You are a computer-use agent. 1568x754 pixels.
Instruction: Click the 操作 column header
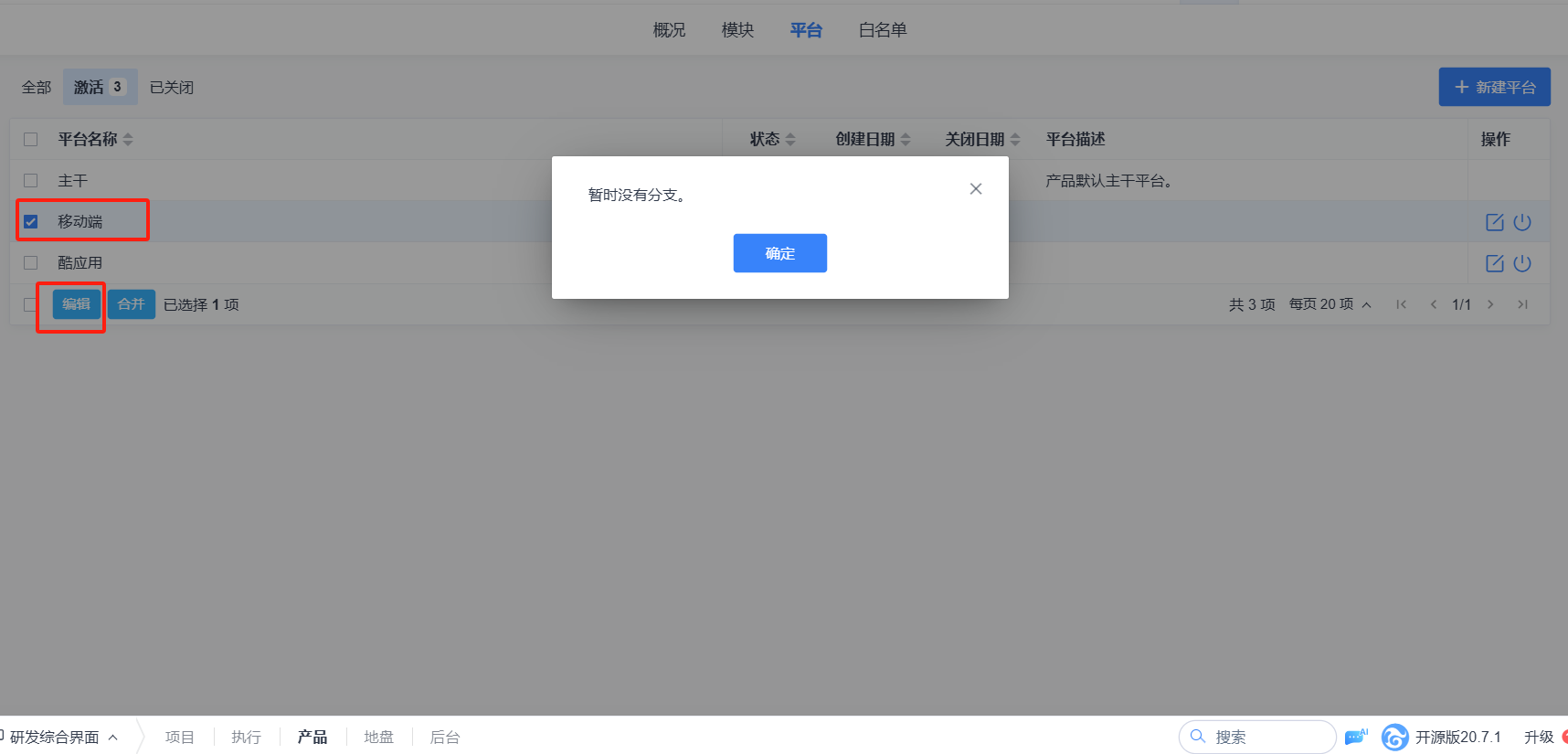pos(1496,140)
